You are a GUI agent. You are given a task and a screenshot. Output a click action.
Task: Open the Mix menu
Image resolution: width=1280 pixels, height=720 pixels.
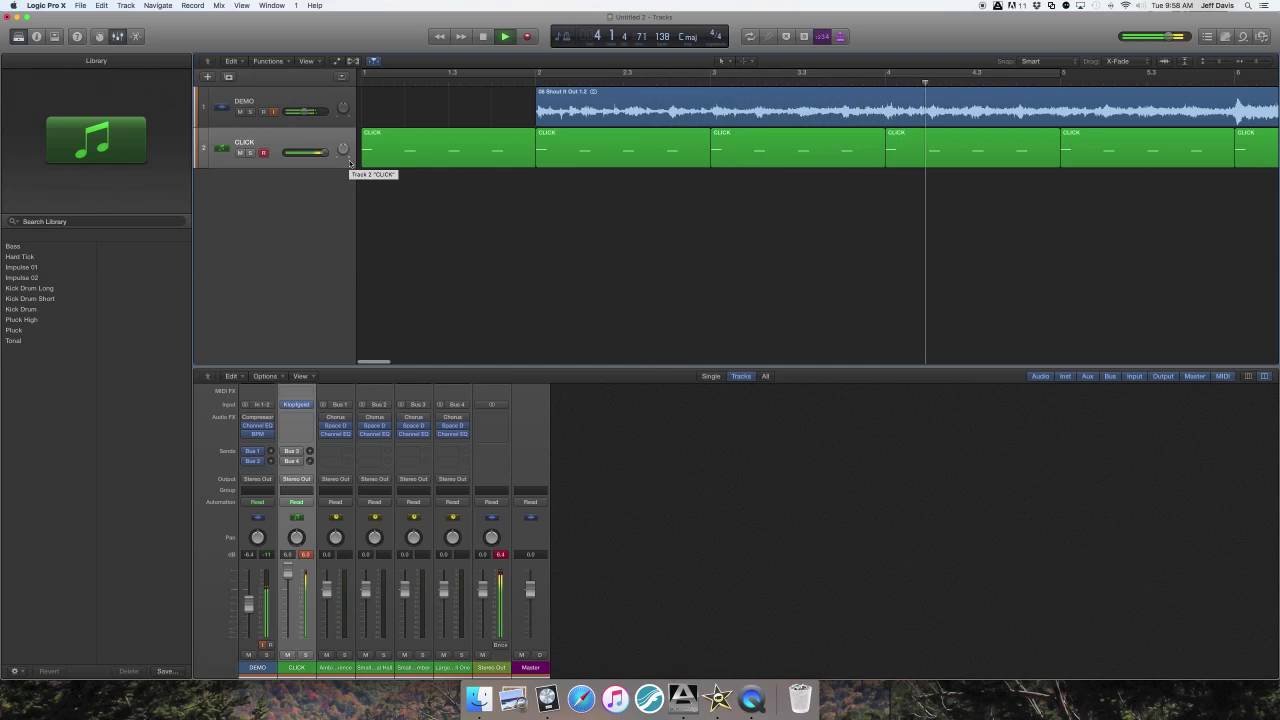click(x=219, y=5)
